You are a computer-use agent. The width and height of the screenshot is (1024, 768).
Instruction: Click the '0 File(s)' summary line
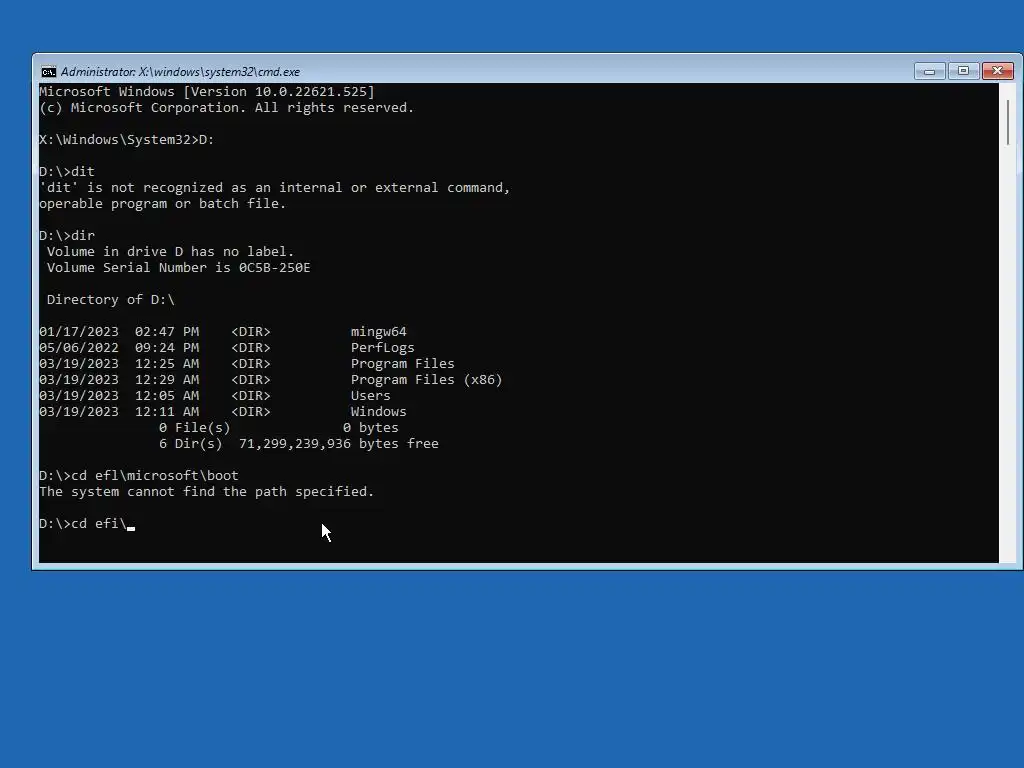tap(278, 428)
